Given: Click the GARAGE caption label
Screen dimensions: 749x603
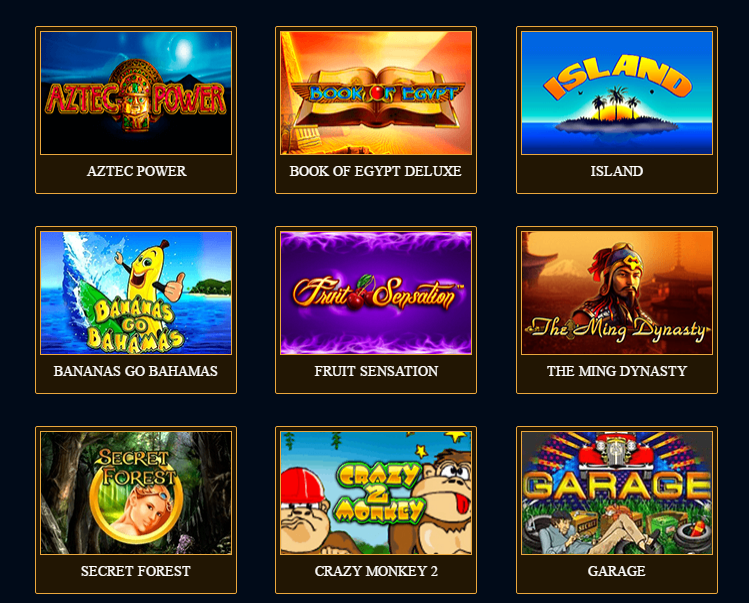Looking at the screenshot, I should 617,571.
